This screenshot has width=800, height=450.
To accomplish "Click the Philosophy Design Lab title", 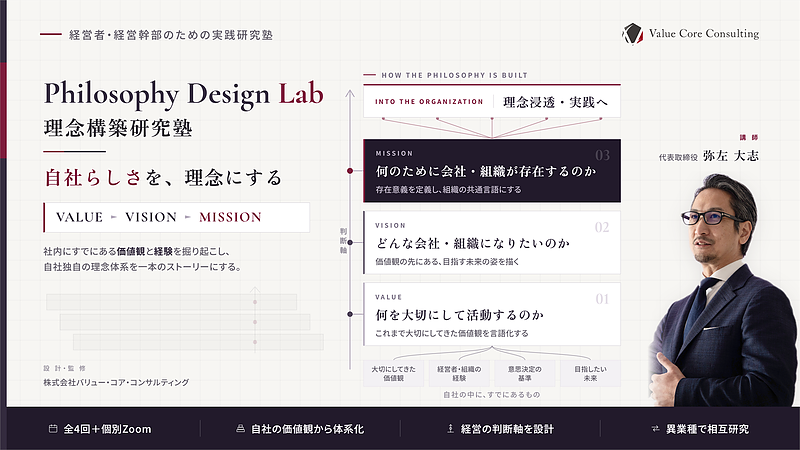I will coord(184,94).
